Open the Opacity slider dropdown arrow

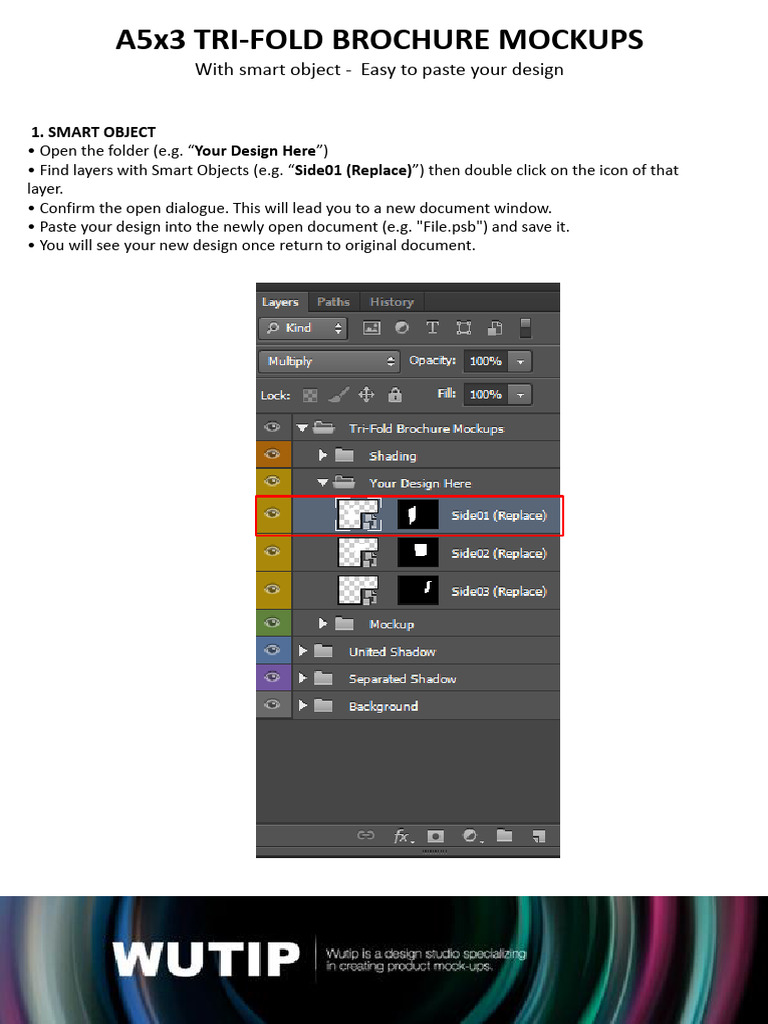[521, 361]
